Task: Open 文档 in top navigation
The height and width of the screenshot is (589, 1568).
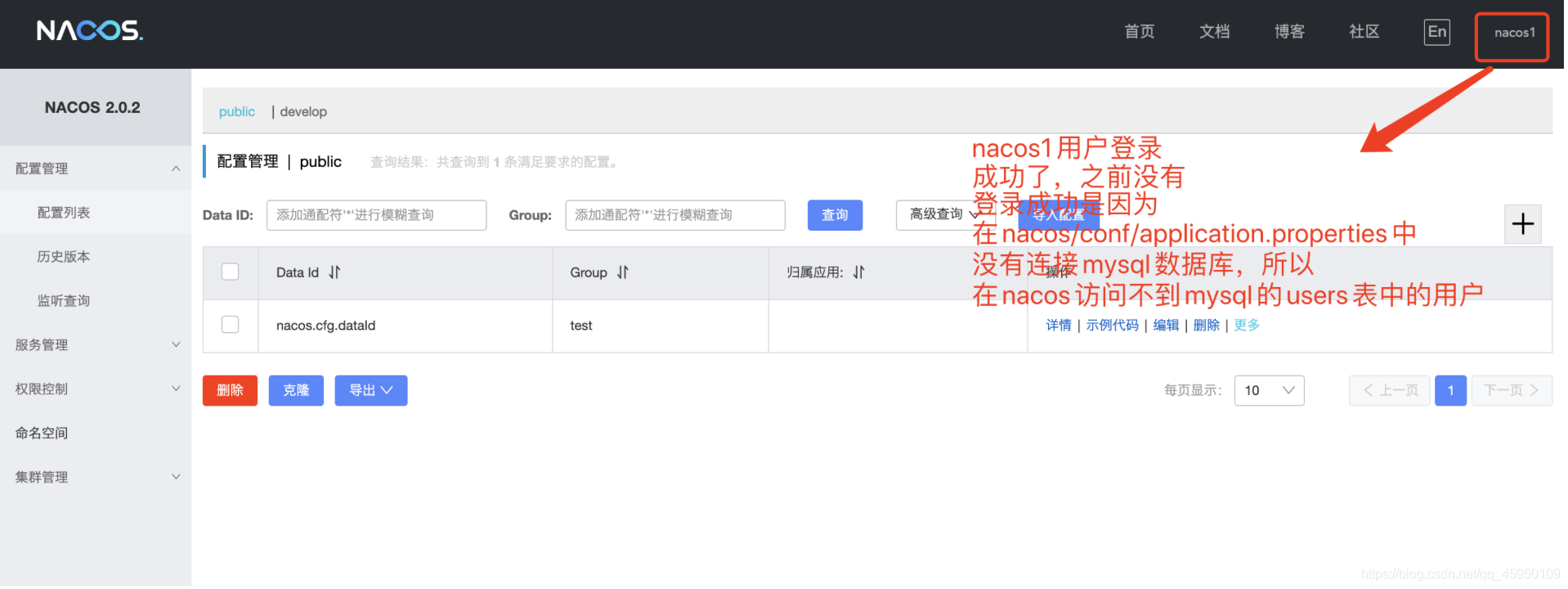Action: click(x=1214, y=32)
